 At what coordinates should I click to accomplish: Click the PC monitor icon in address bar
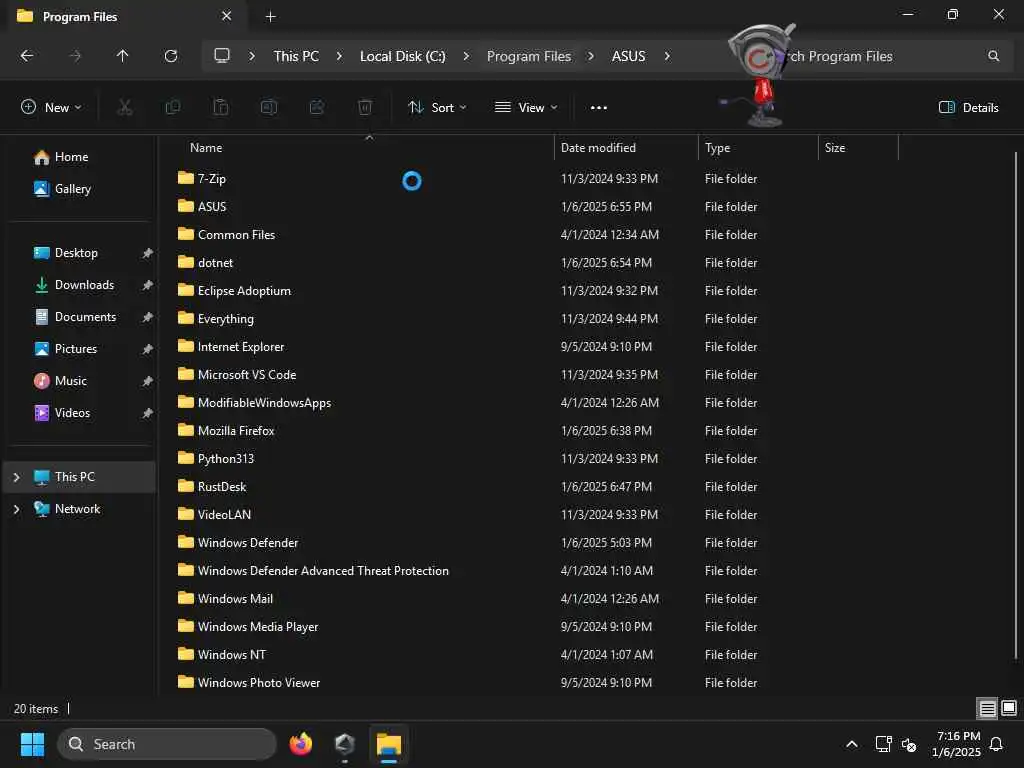coord(222,56)
